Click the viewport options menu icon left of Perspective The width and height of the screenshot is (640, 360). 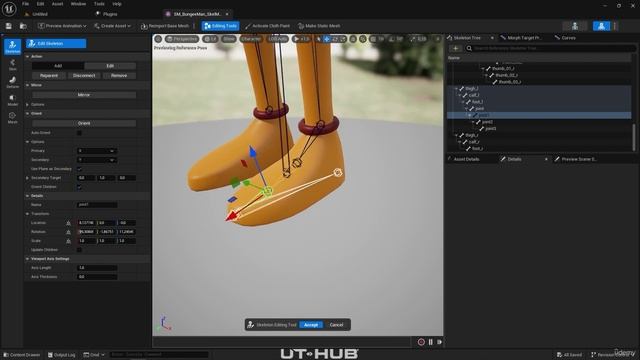[158, 39]
